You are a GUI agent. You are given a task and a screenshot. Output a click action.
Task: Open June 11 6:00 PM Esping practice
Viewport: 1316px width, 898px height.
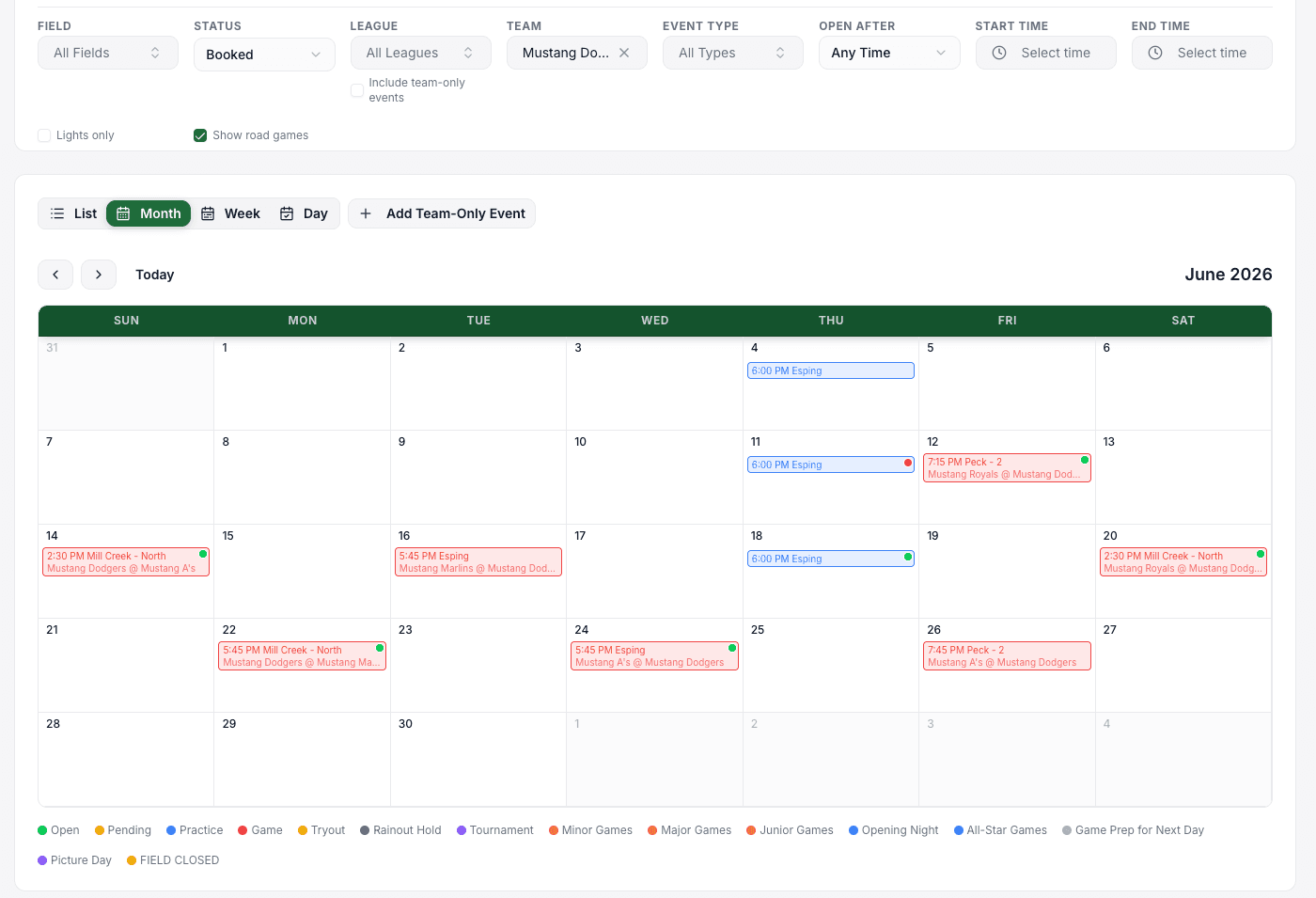coord(831,465)
